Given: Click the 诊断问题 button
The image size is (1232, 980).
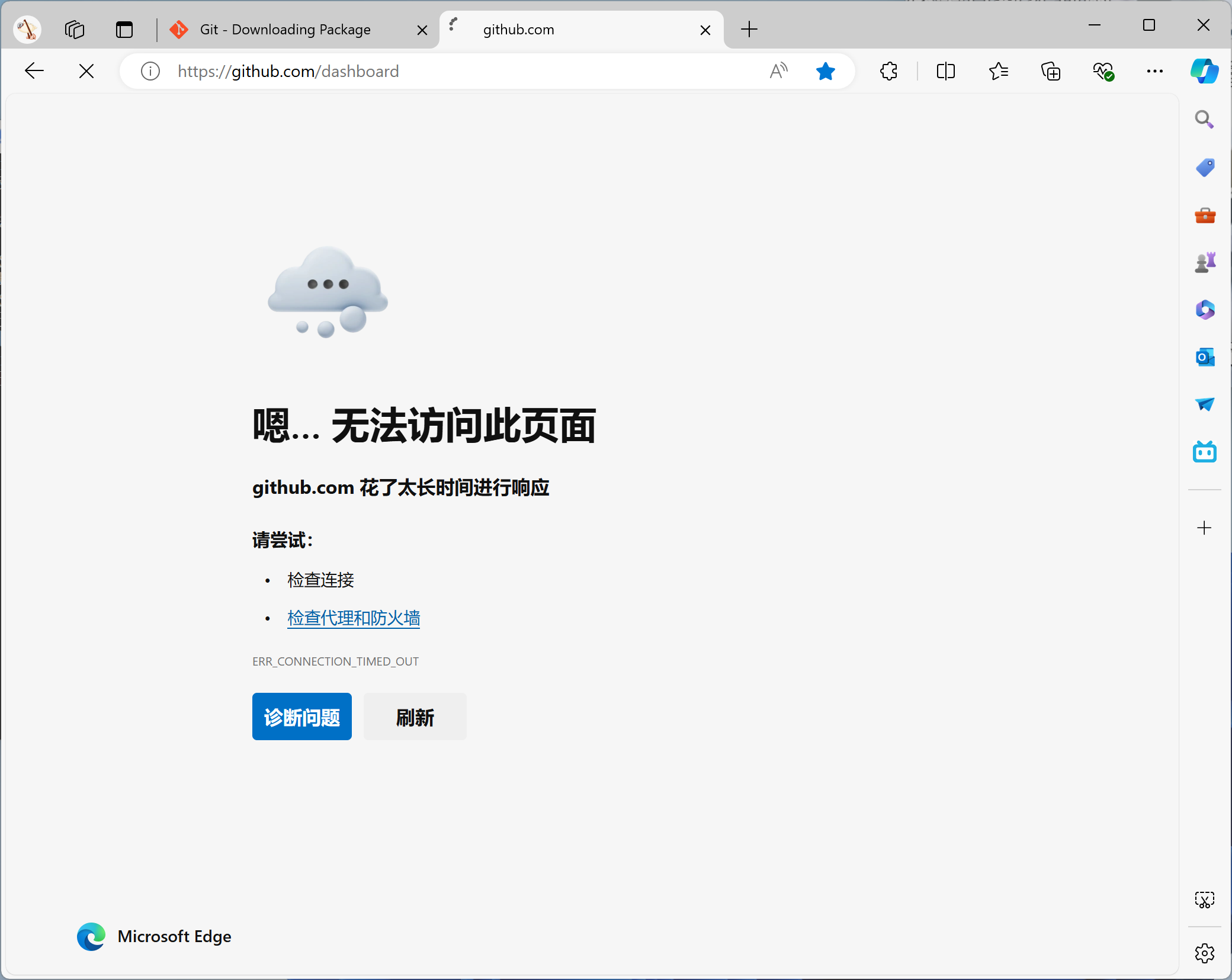Looking at the screenshot, I should 302,716.
